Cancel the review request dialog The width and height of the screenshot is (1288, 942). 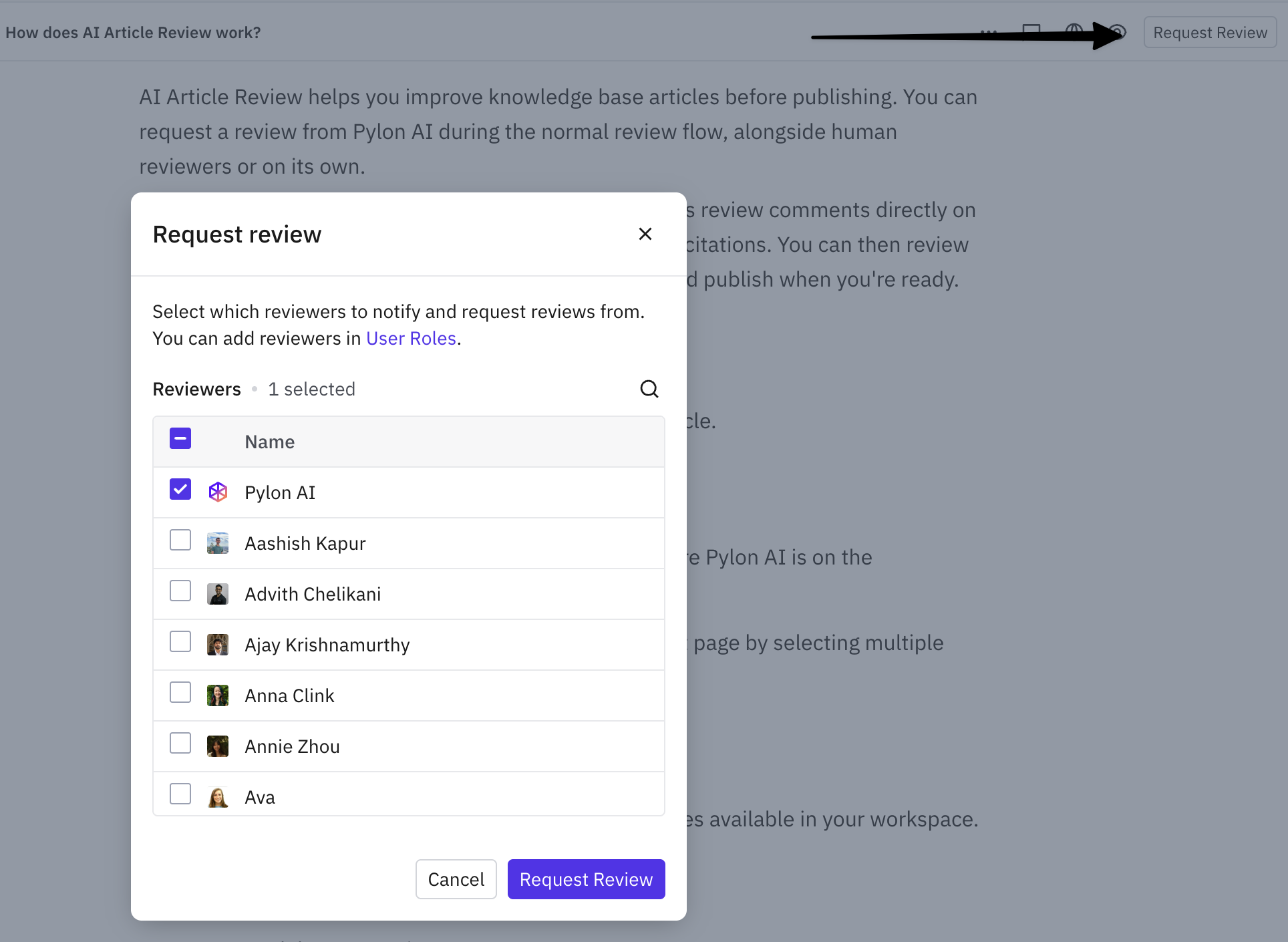pos(456,879)
